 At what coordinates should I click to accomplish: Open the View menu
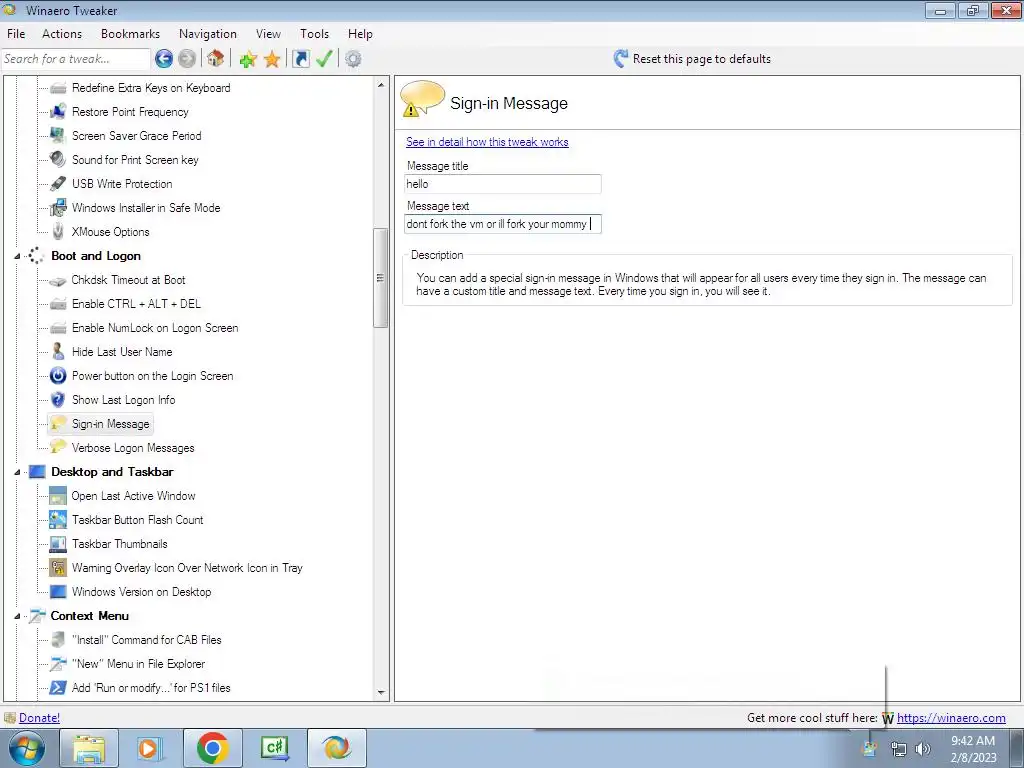coord(268,34)
